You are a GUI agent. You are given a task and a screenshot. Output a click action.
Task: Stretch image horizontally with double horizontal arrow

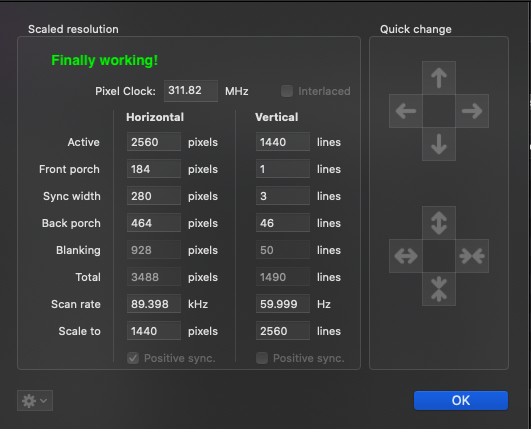[x=406, y=256]
